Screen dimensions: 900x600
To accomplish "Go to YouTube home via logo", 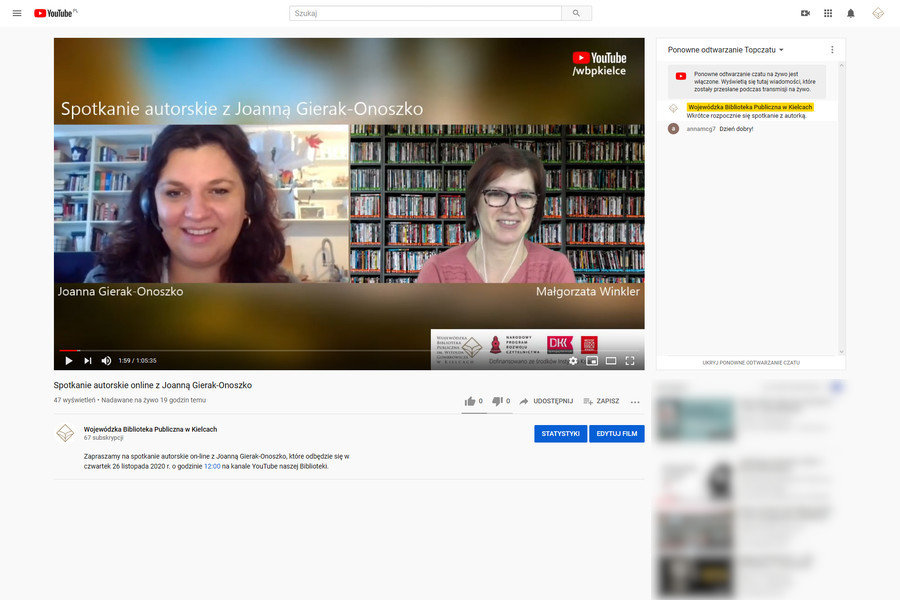I will (x=55, y=13).
